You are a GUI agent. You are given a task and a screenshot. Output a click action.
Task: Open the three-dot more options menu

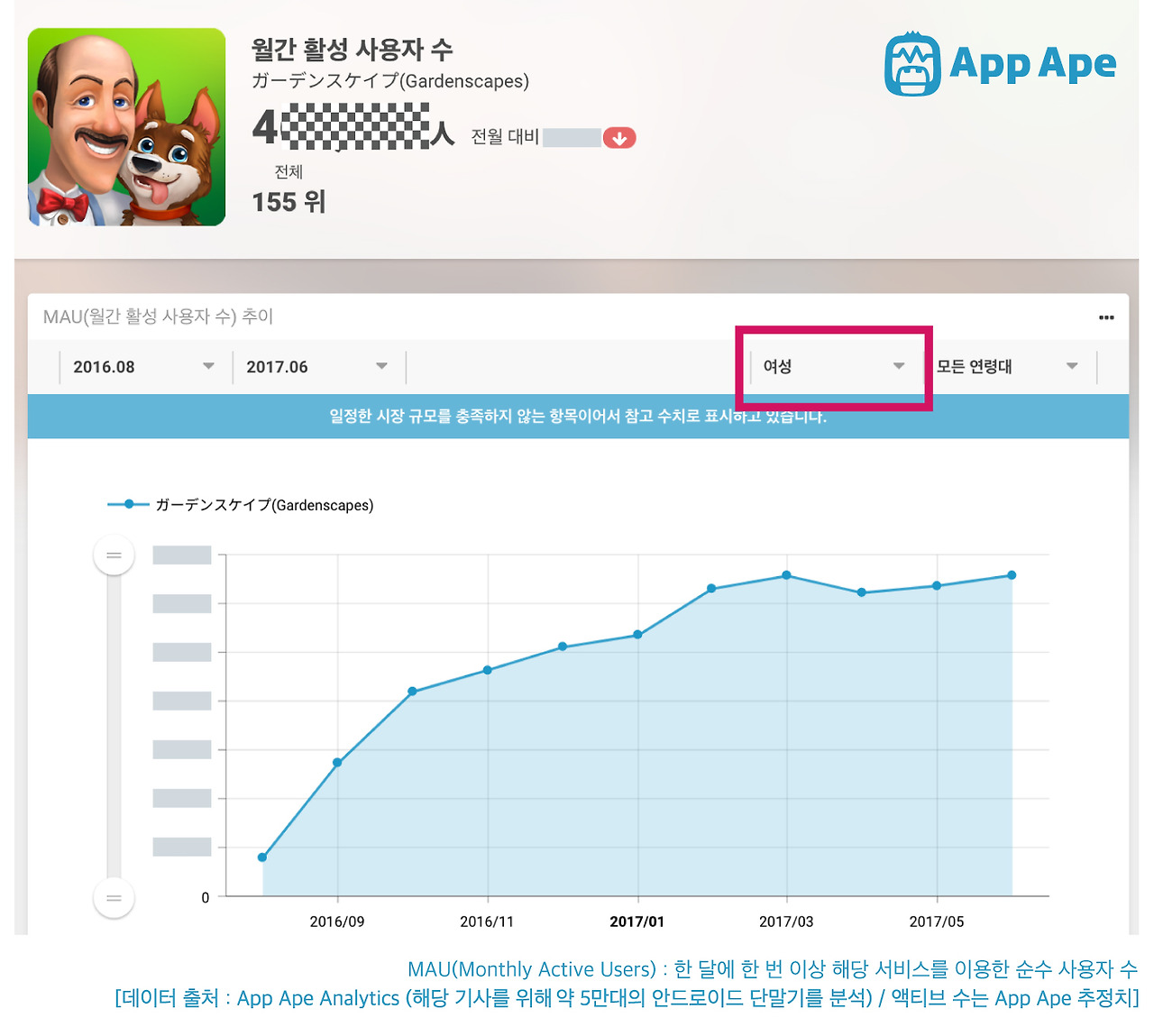tap(1106, 317)
